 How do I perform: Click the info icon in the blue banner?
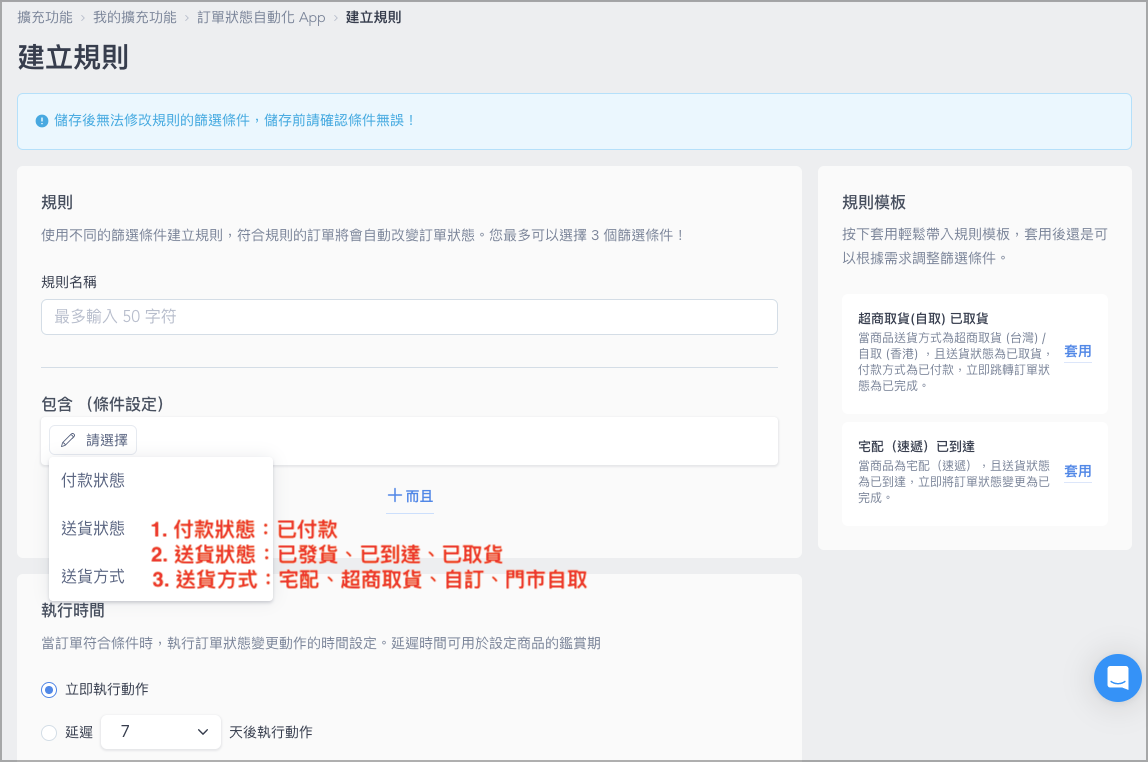point(42,121)
